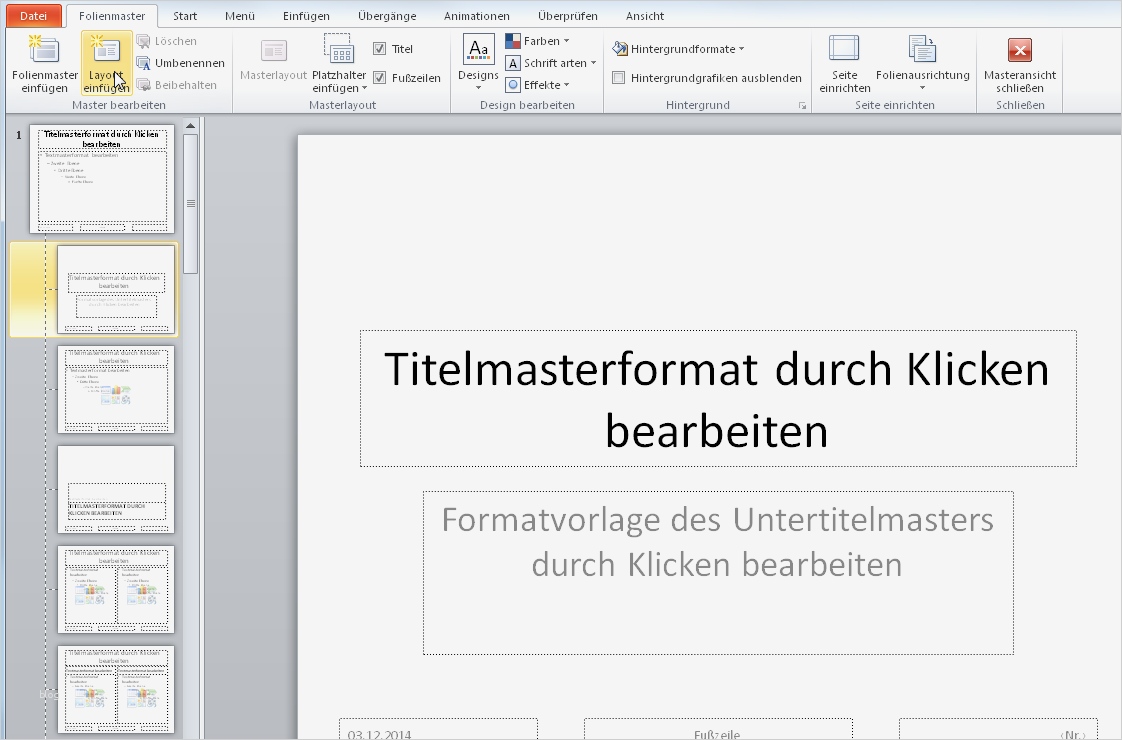Select the first slide master thumbnail
The image size is (1122, 740).
coord(103,178)
